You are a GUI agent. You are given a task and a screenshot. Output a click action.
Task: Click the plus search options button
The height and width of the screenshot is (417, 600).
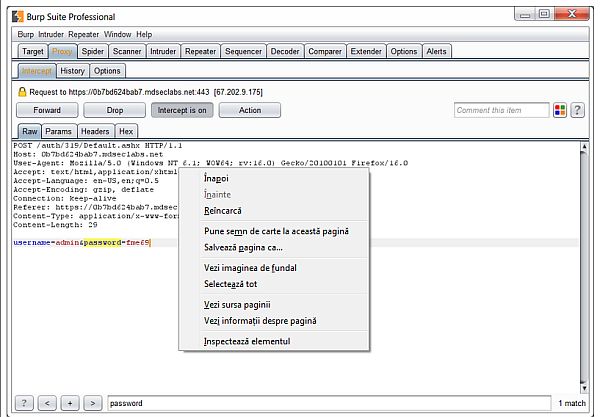click(x=70, y=403)
